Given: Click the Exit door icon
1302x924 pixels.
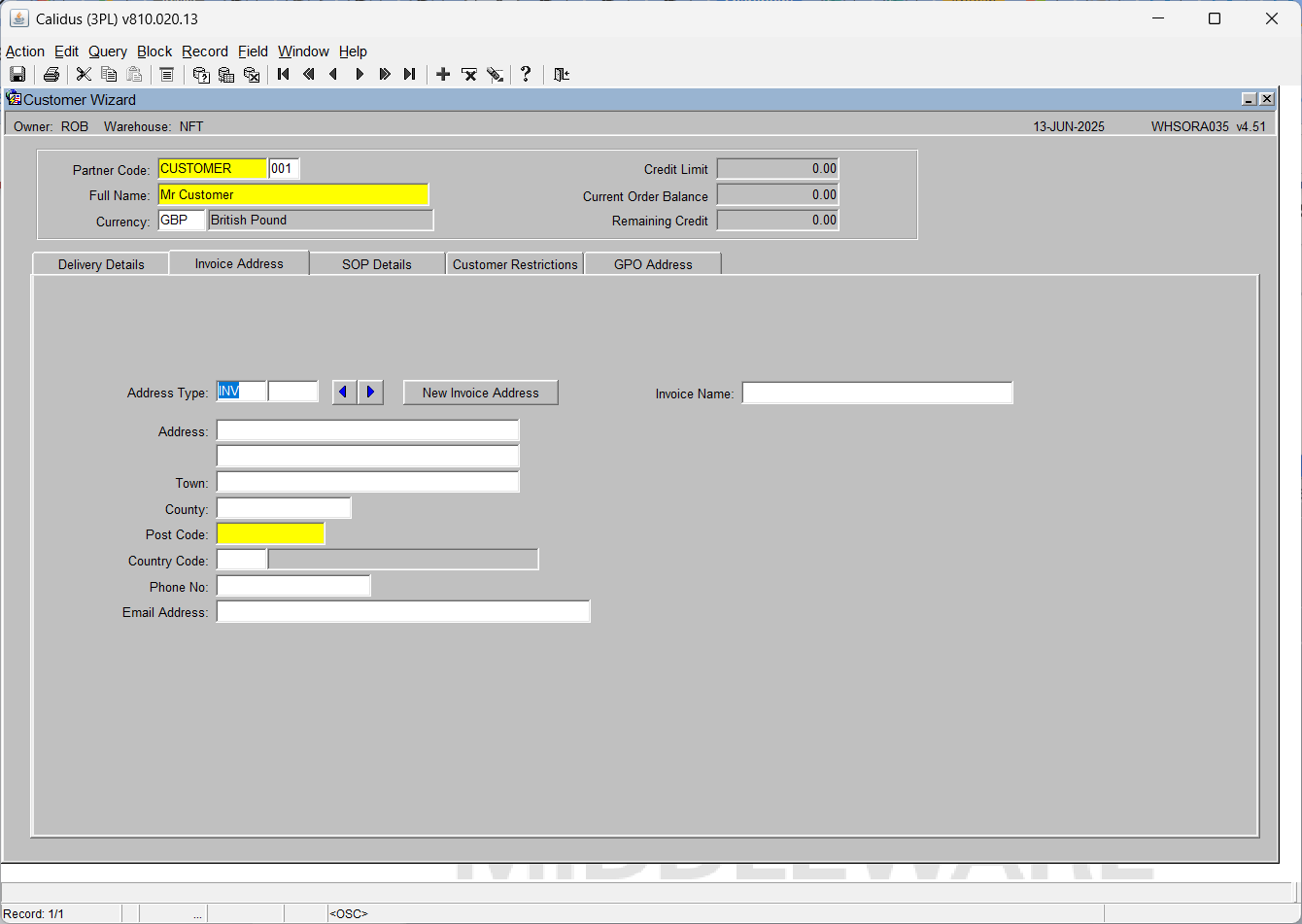Looking at the screenshot, I should pos(561,75).
